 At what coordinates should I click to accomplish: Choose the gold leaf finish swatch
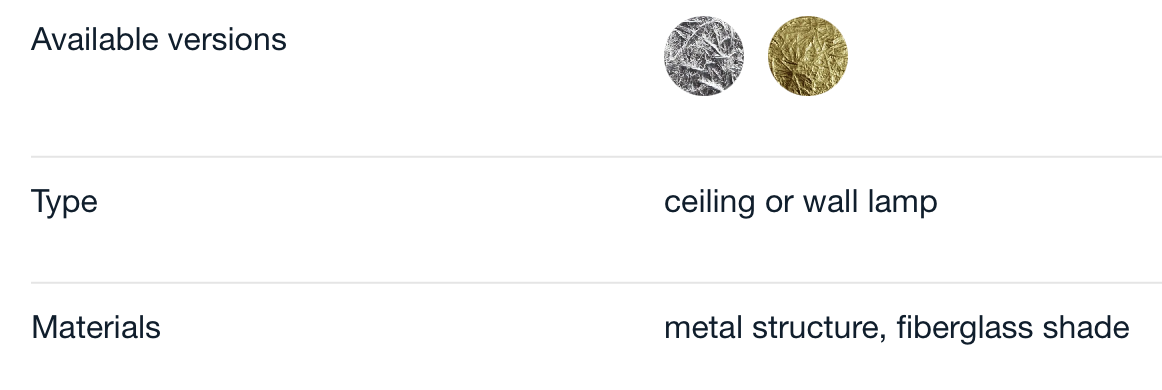click(x=808, y=56)
